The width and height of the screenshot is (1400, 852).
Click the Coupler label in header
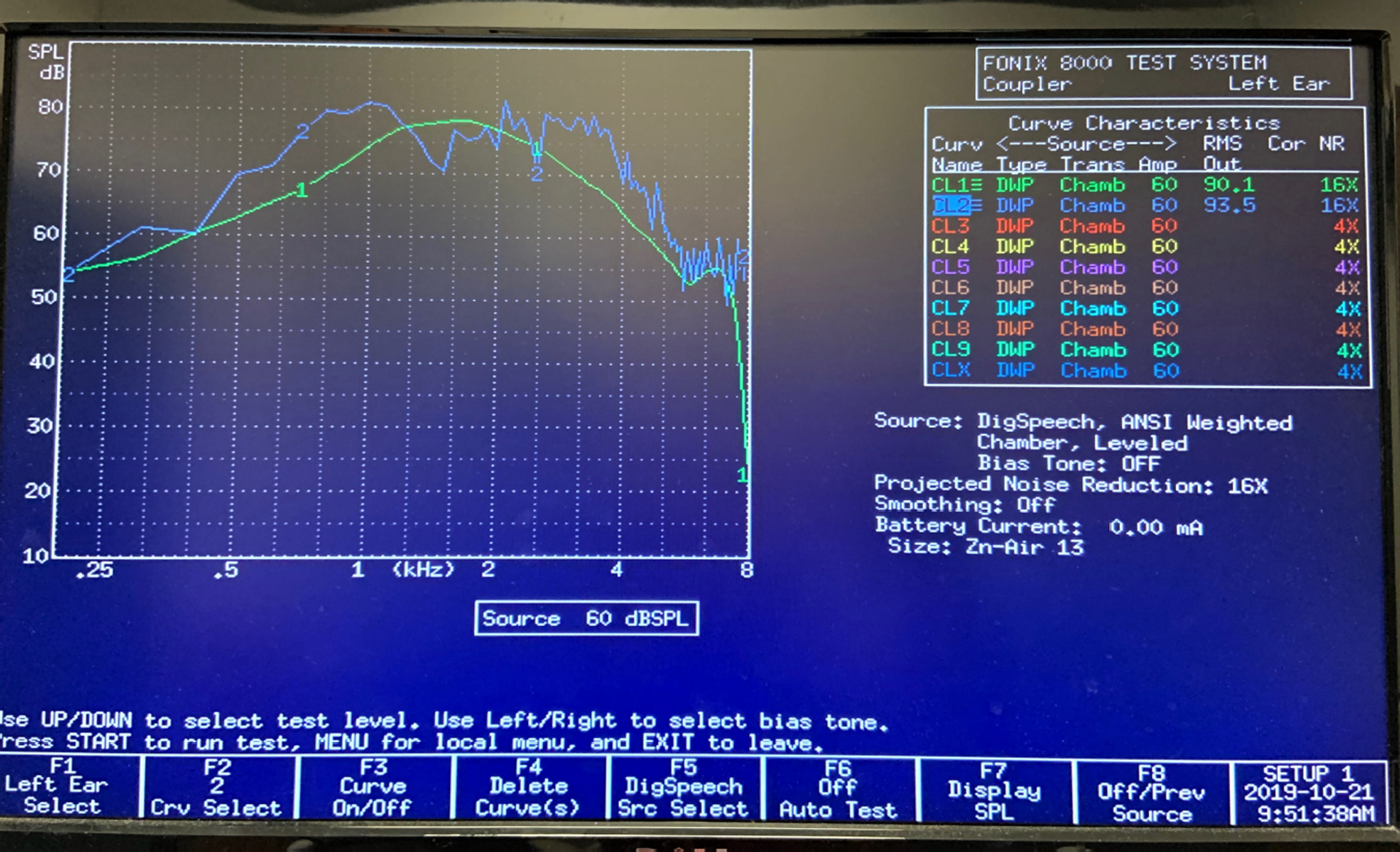1027,84
